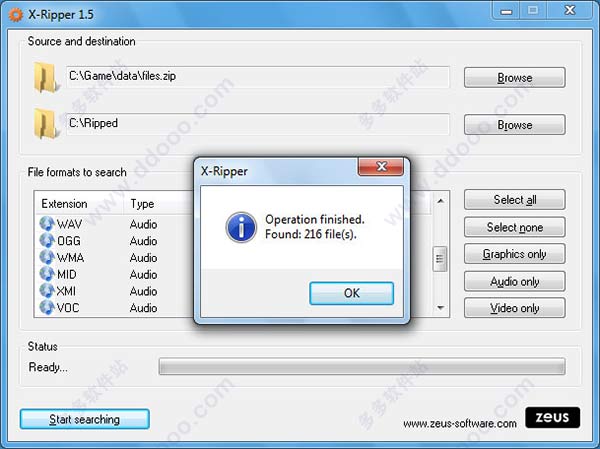Click format list scrollbar down arrow
This screenshot has width=600, height=449.
[x=440, y=308]
